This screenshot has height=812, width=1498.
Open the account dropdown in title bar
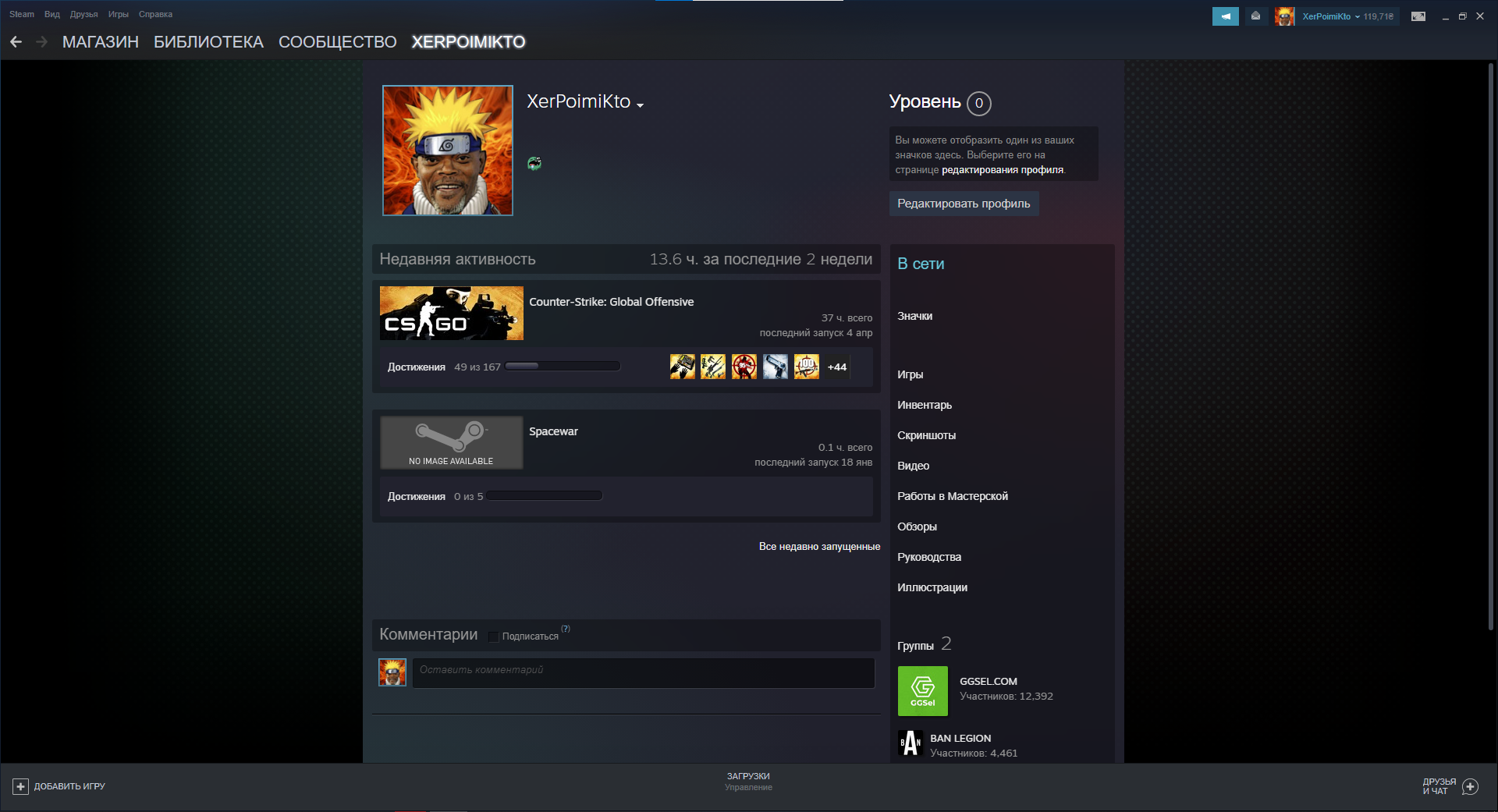click(1331, 16)
